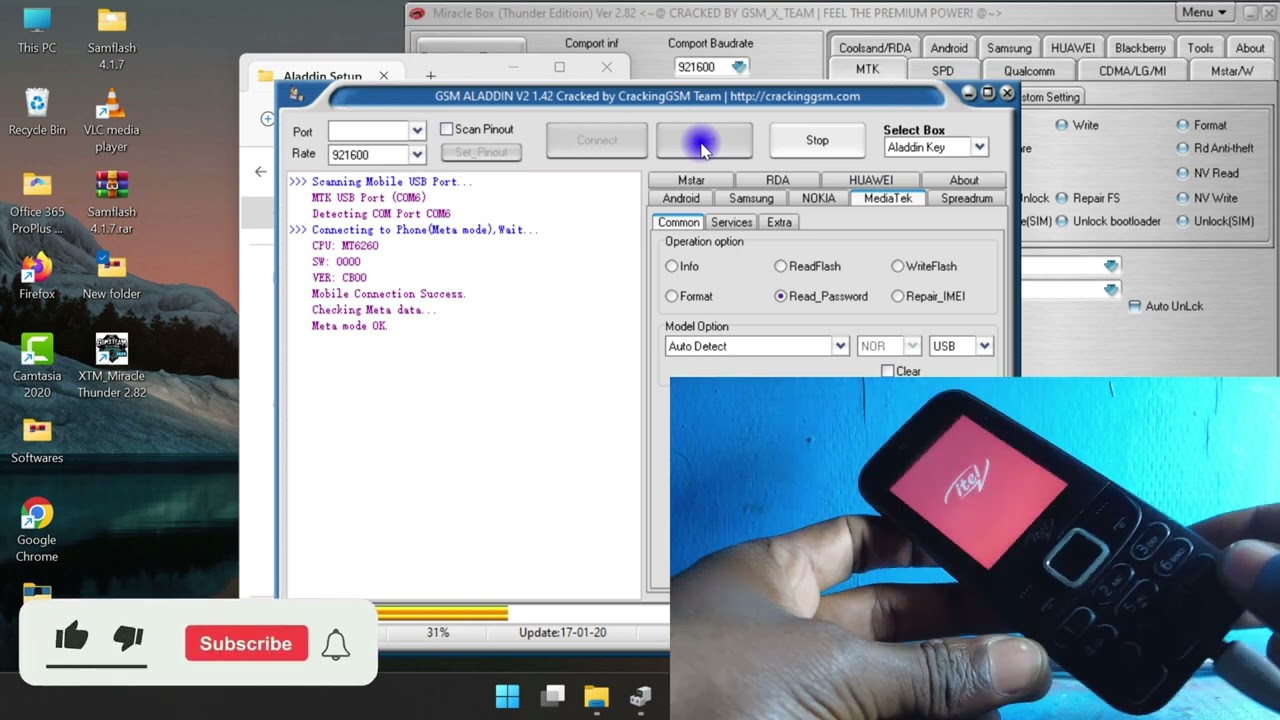1280x720 pixels.
Task: Open Comport Baudrate dropdown in Miracle Box
Action: tap(739, 67)
